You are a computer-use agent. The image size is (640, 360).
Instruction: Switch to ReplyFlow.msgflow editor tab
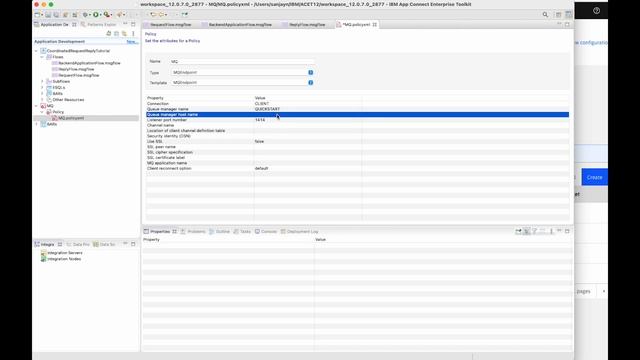307,24
